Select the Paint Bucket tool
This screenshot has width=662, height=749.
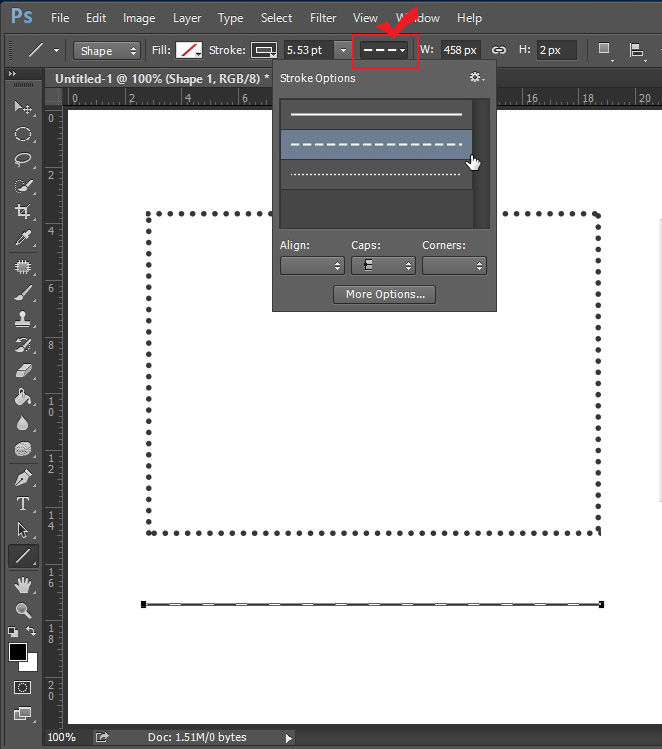23,396
